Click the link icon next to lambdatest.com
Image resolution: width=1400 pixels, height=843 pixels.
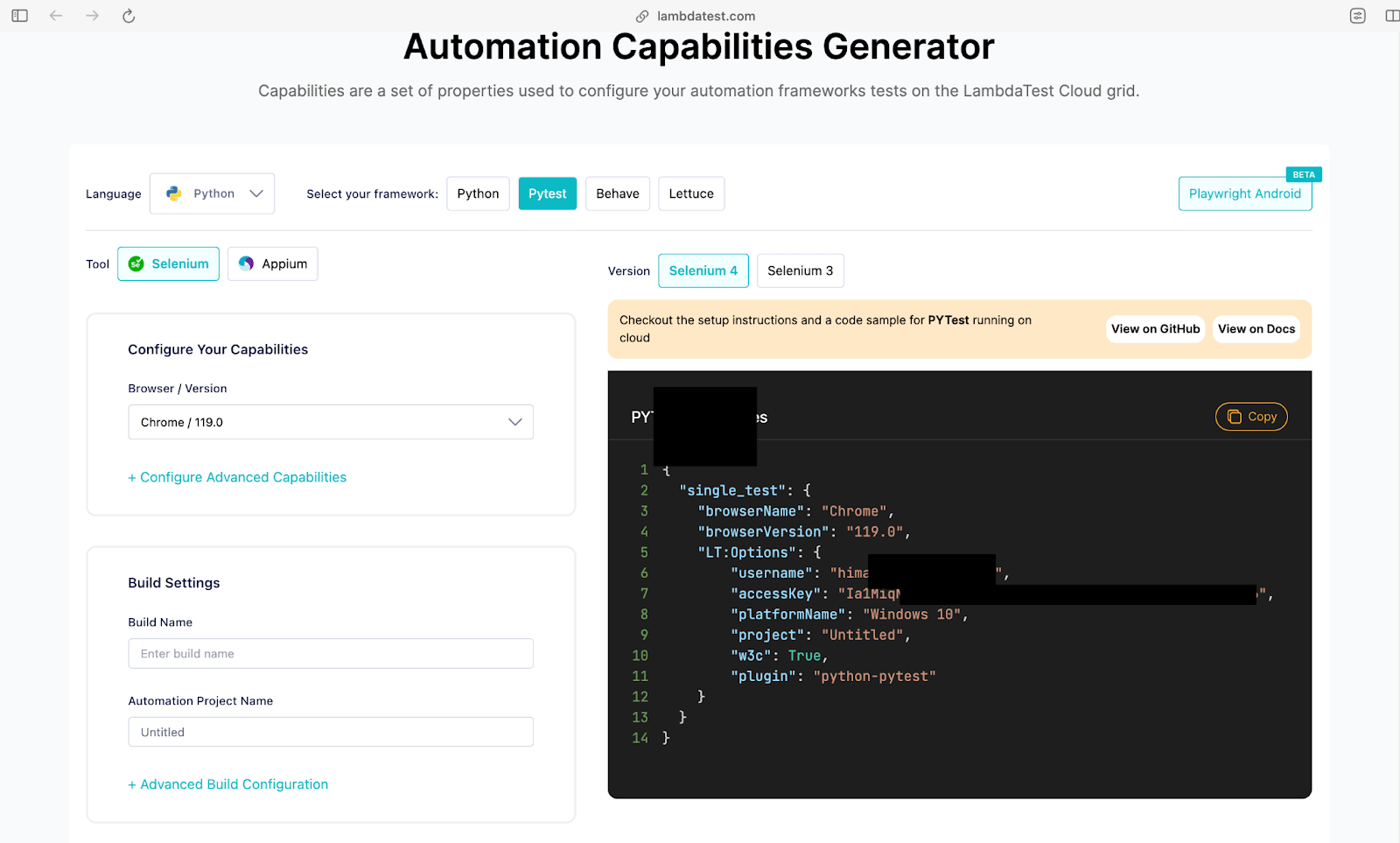(642, 15)
